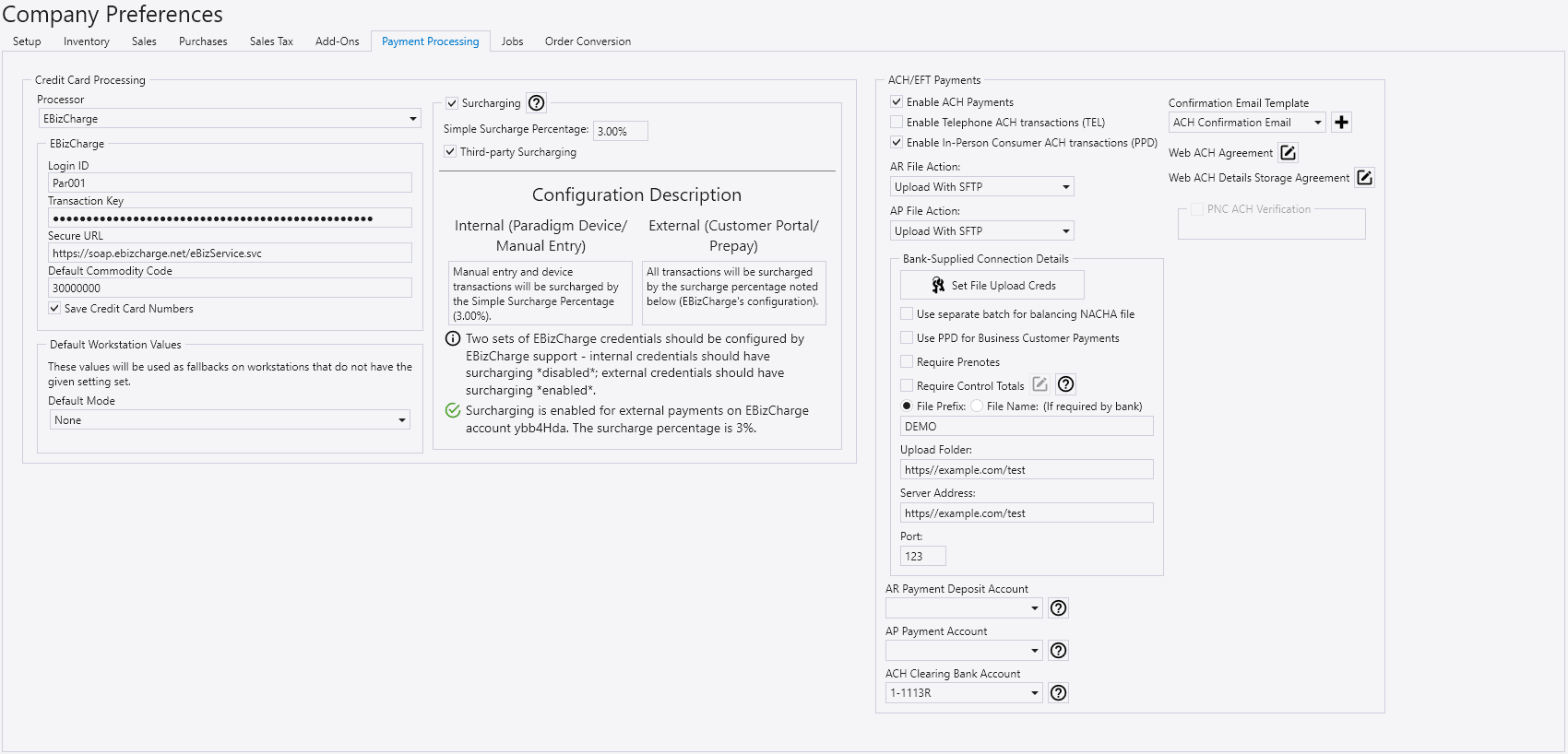
Task: Open help for AR Payment Deposit Account
Action: pyautogui.click(x=1059, y=608)
